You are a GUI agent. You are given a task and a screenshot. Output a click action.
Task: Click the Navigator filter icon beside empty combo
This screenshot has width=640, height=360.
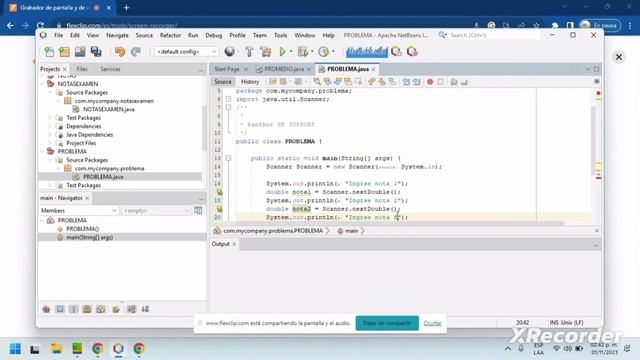tap(198, 210)
